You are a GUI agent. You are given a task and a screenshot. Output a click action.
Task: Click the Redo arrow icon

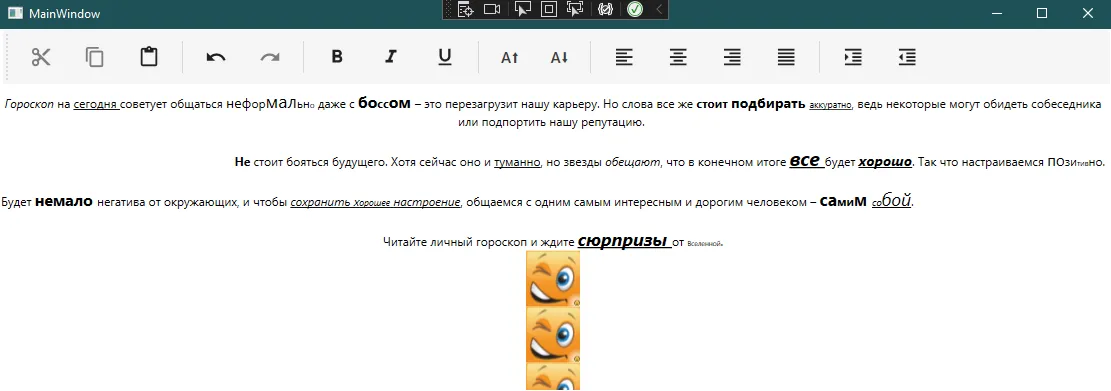[270, 57]
